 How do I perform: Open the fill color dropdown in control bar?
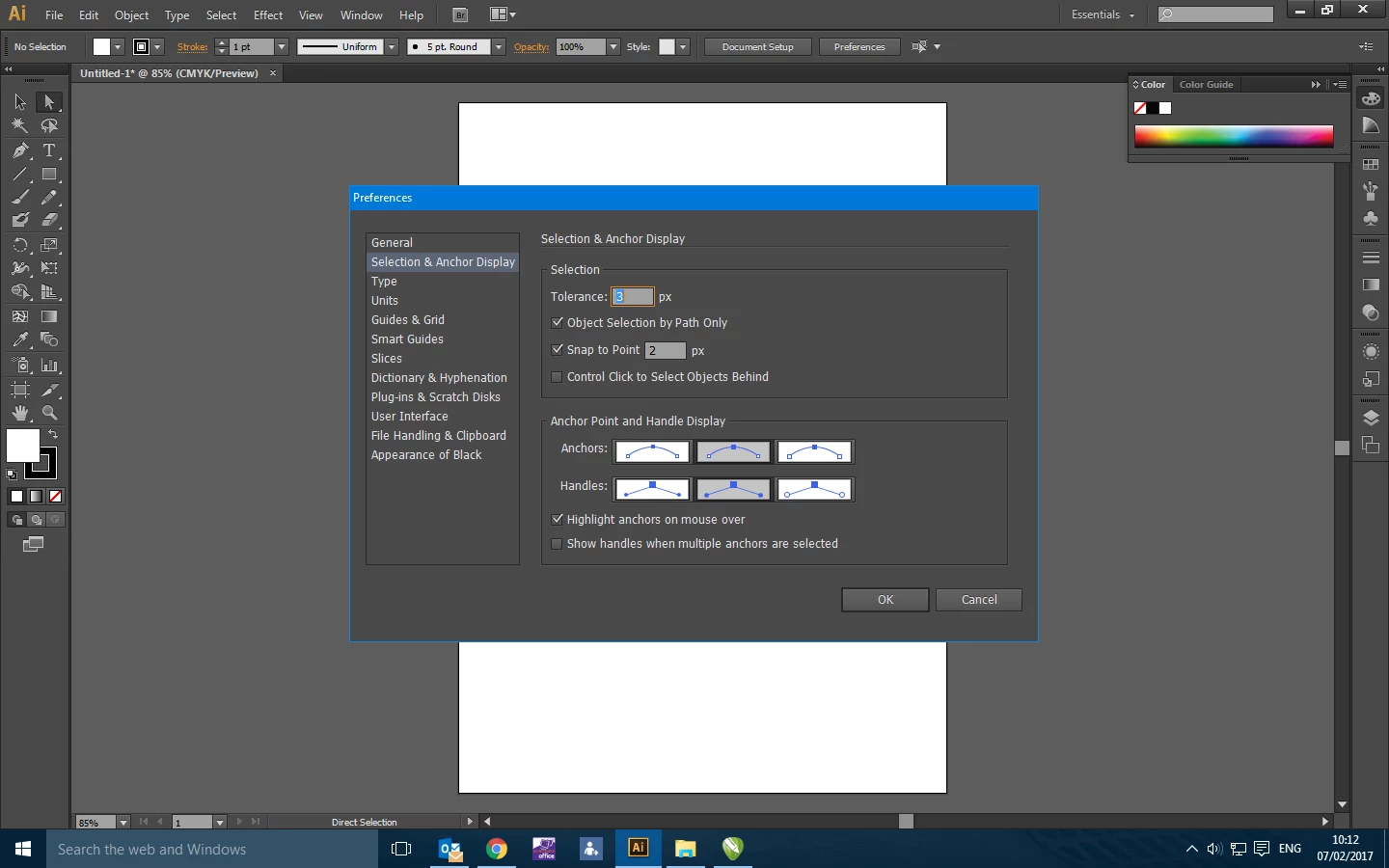(118, 46)
